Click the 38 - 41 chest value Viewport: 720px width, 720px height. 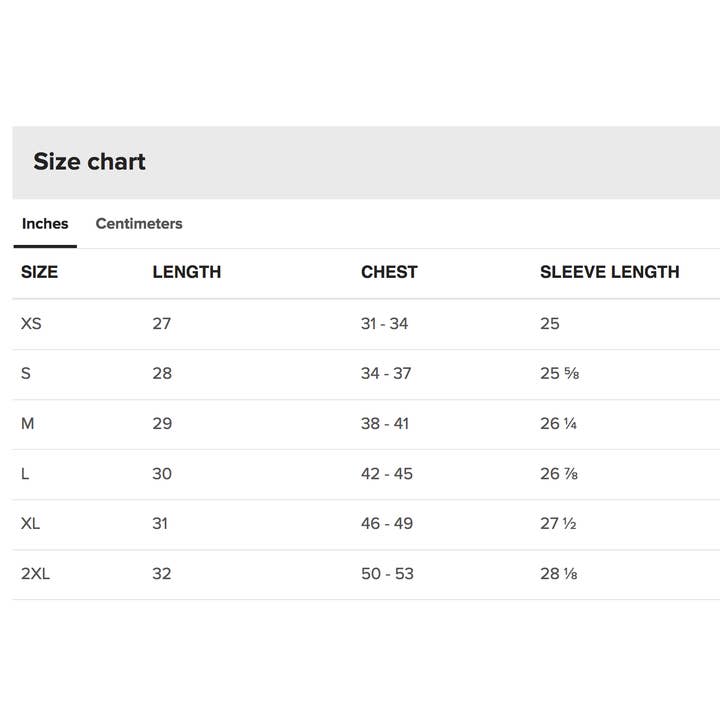tap(385, 424)
